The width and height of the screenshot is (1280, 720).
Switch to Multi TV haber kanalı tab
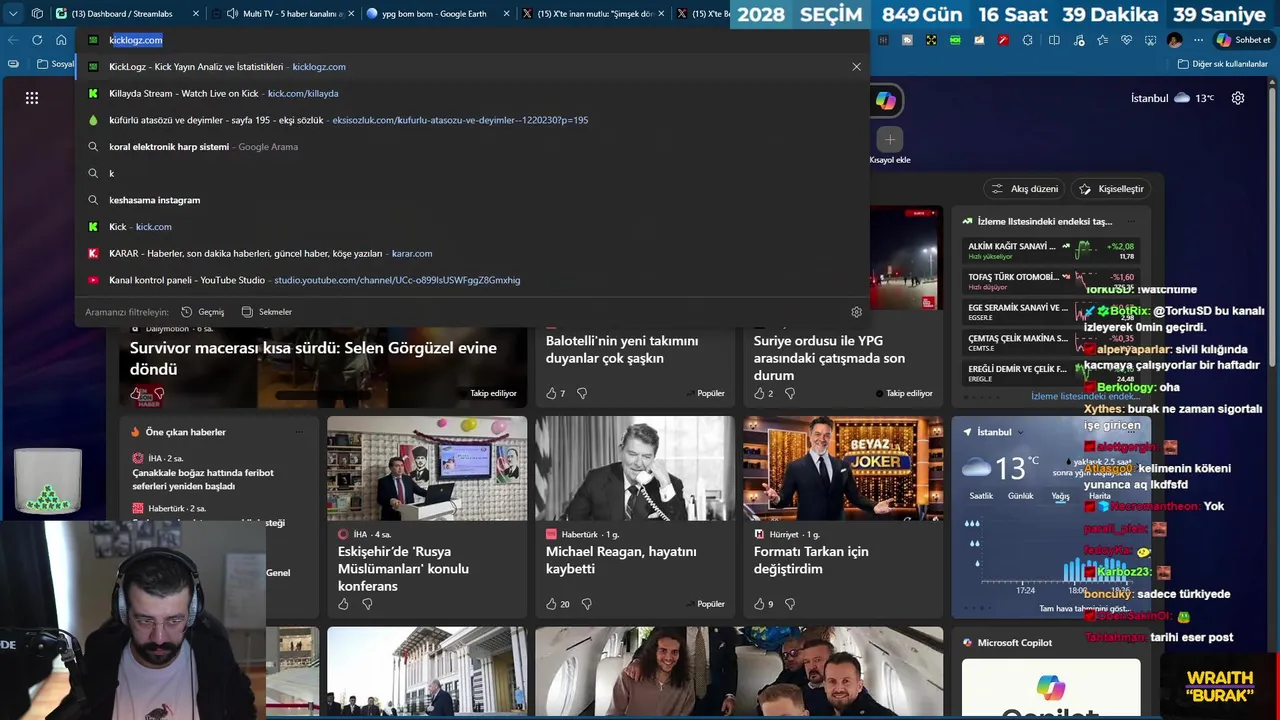285,14
